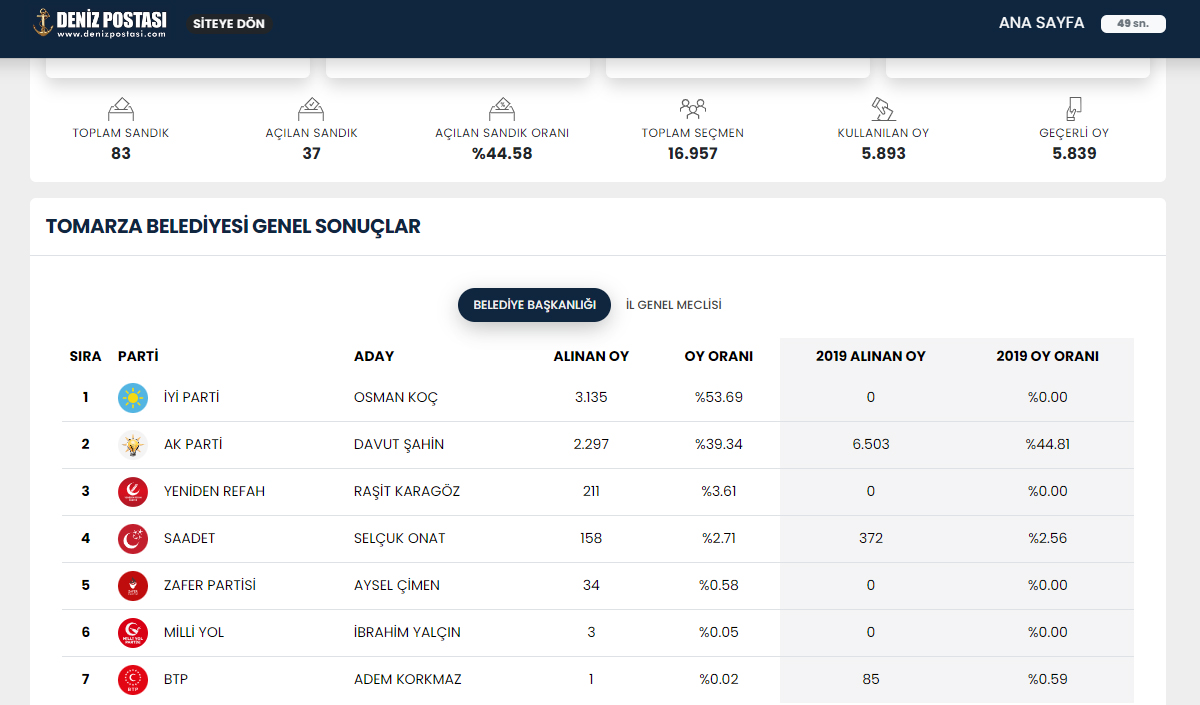1200x705 pixels.
Task: Click the ZAFER PARTİSİ party name
Action: (x=210, y=585)
